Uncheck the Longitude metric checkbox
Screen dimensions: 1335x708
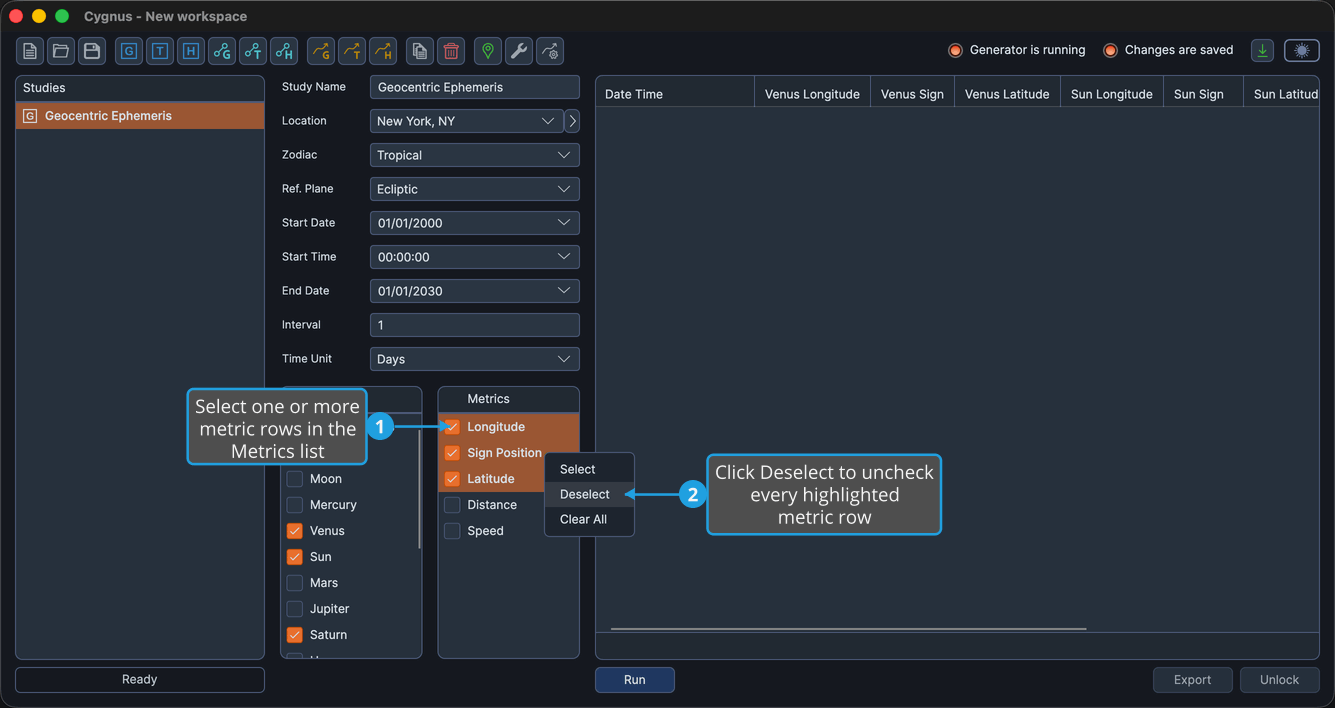tap(452, 427)
